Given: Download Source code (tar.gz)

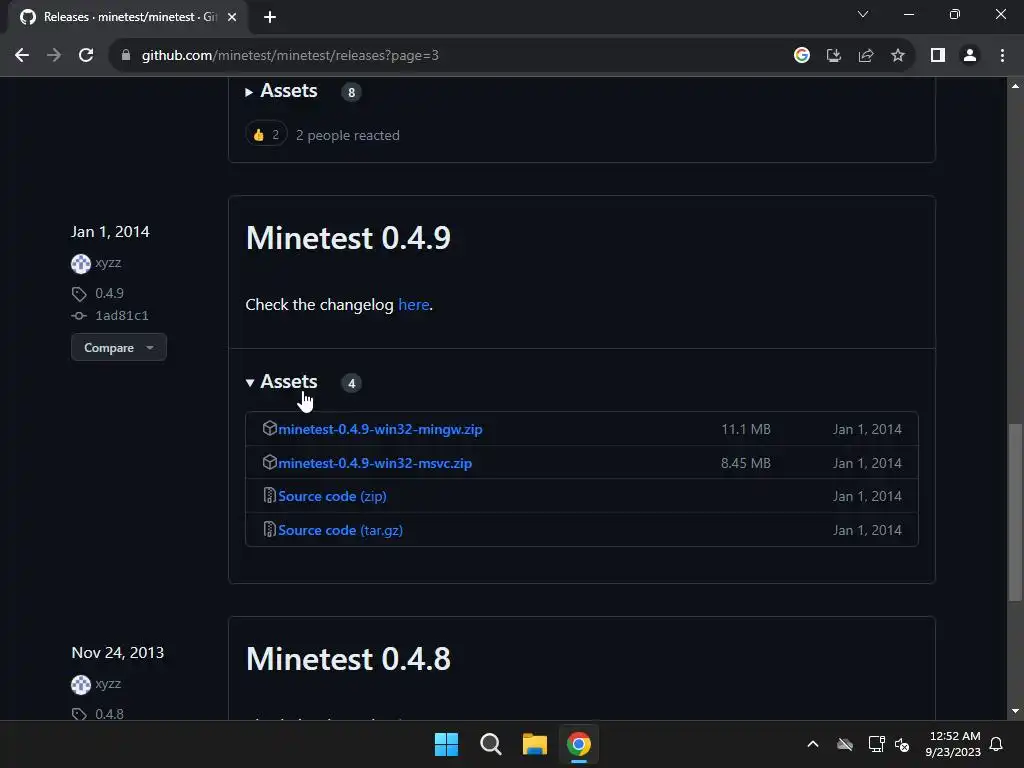Looking at the screenshot, I should (340, 530).
